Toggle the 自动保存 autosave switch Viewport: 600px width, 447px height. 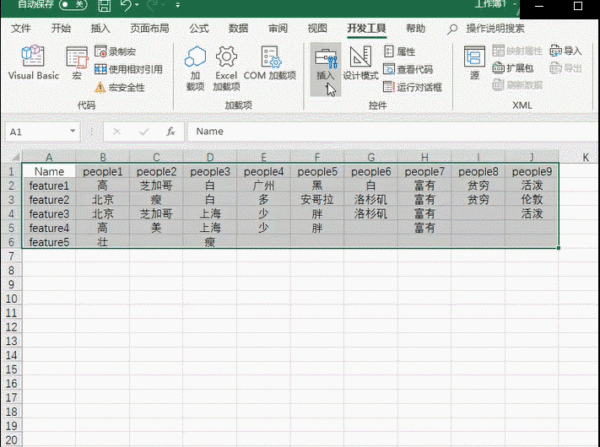point(73,5)
